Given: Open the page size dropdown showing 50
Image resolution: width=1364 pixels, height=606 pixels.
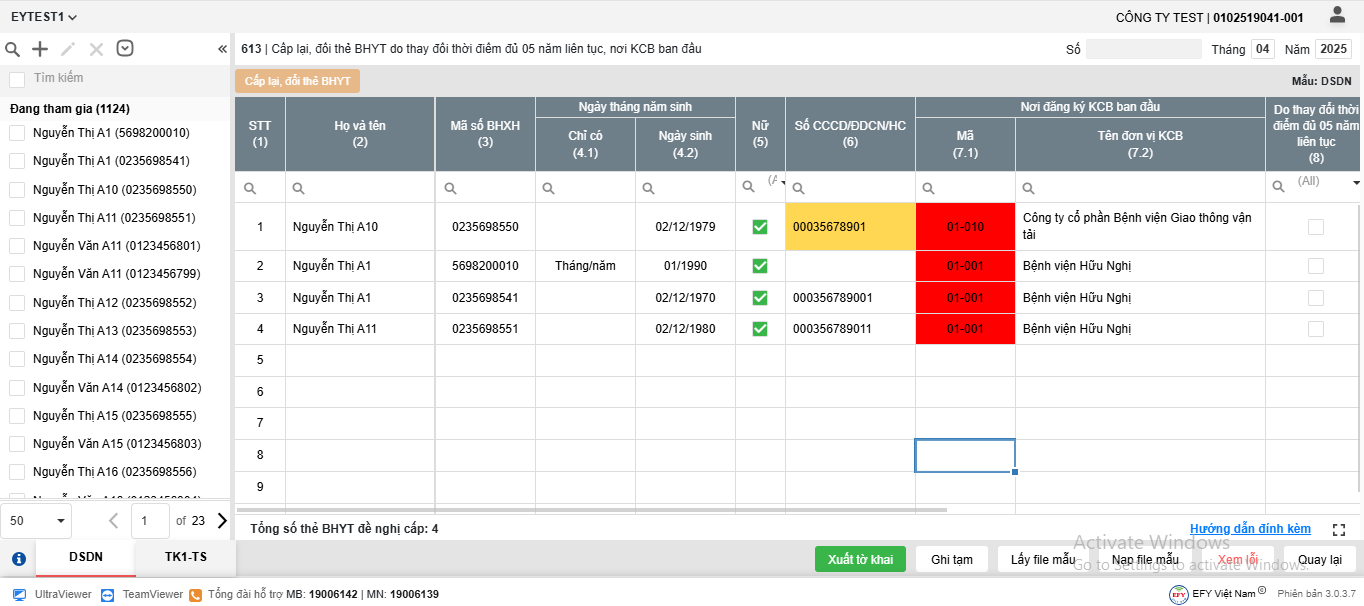Looking at the screenshot, I should click(x=36, y=520).
